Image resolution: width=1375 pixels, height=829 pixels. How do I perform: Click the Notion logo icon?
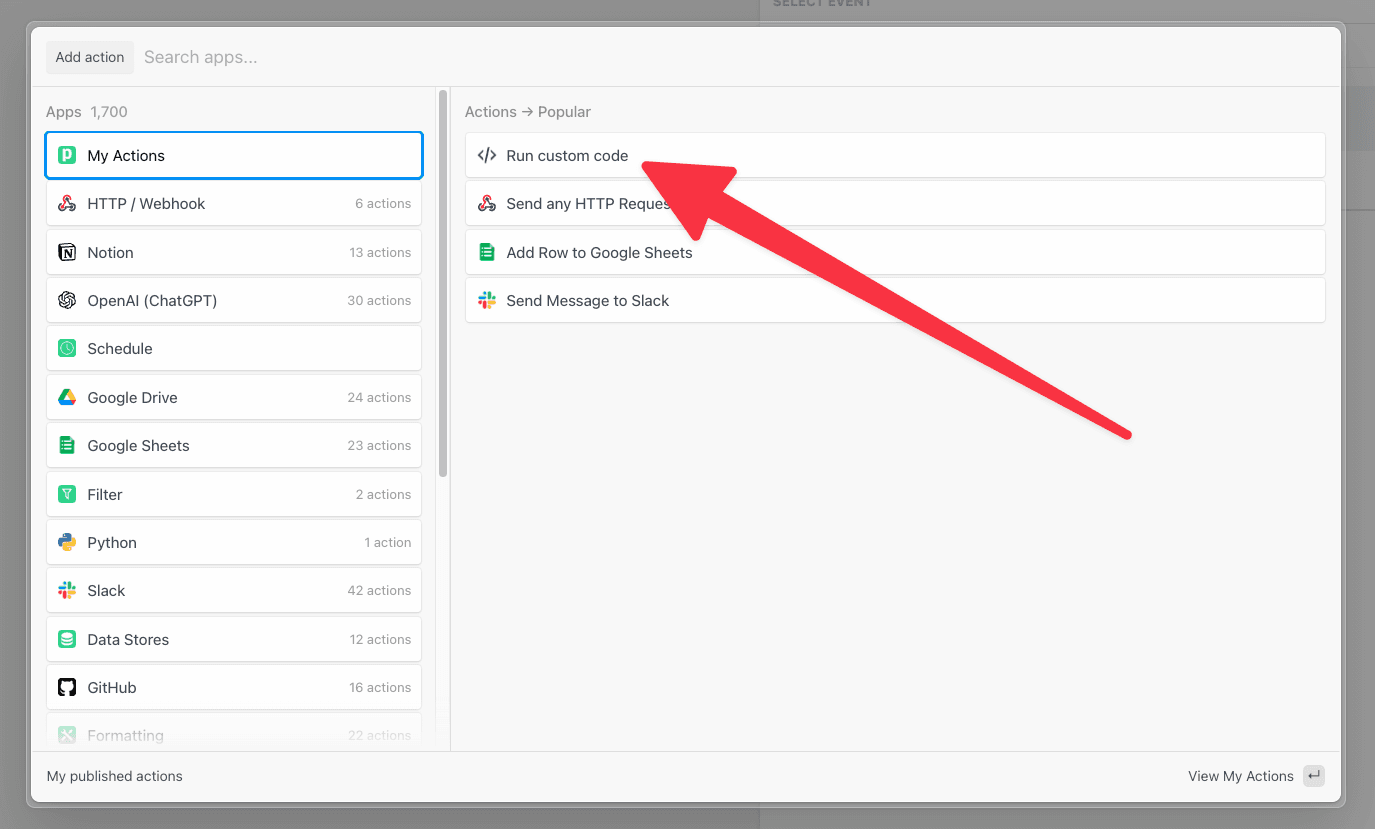(x=67, y=252)
